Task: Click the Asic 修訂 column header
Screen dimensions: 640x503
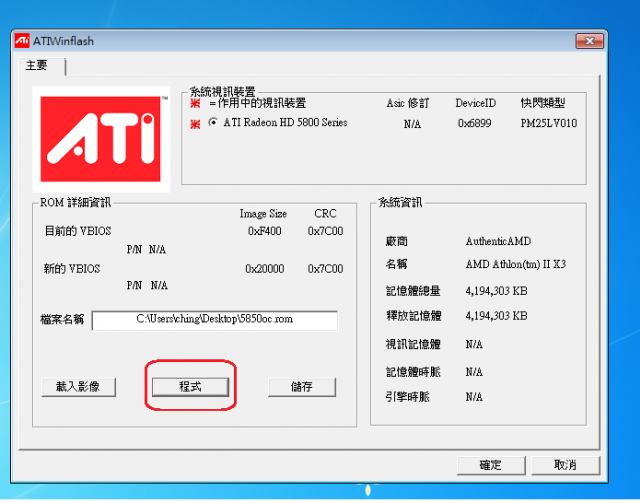Action: [408, 103]
